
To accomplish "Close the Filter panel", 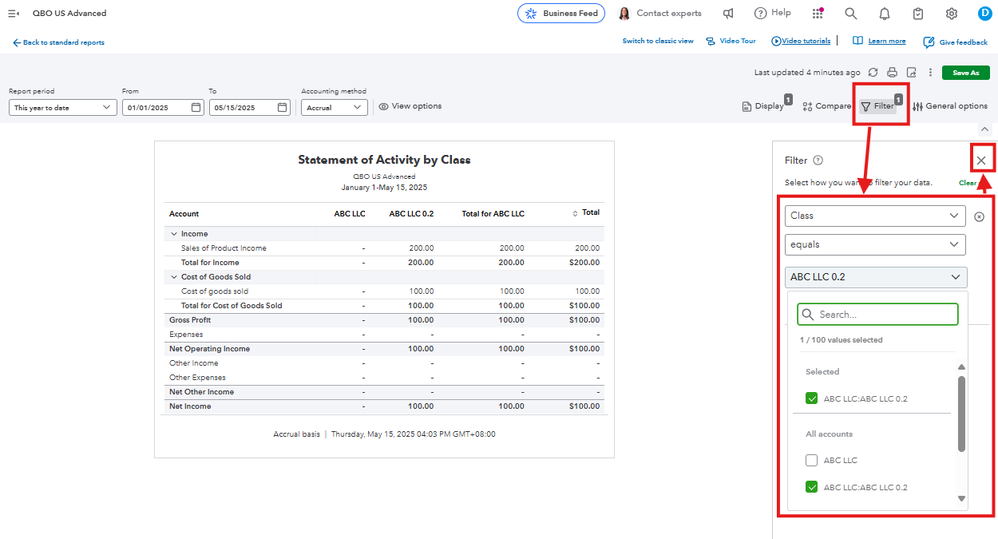I will [981, 161].
